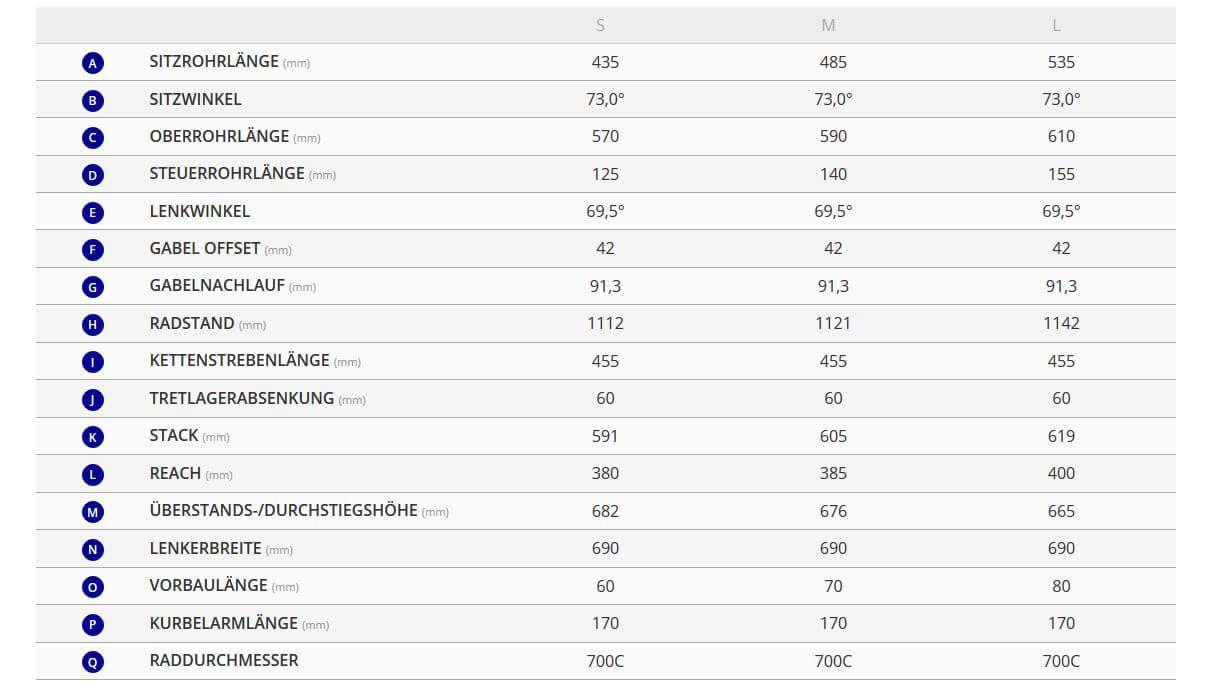The height and width of the screenshot is (696, 1205).
Task: Select the D badge for Steuerrohrlänge
Action: pyautogui.click(x=93, y=175)
